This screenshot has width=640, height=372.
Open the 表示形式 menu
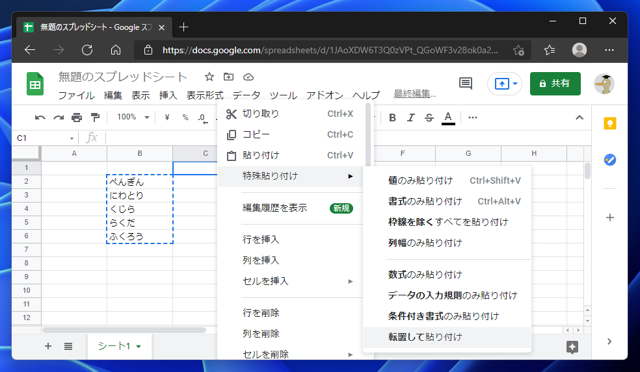click(x=205, y=95)
